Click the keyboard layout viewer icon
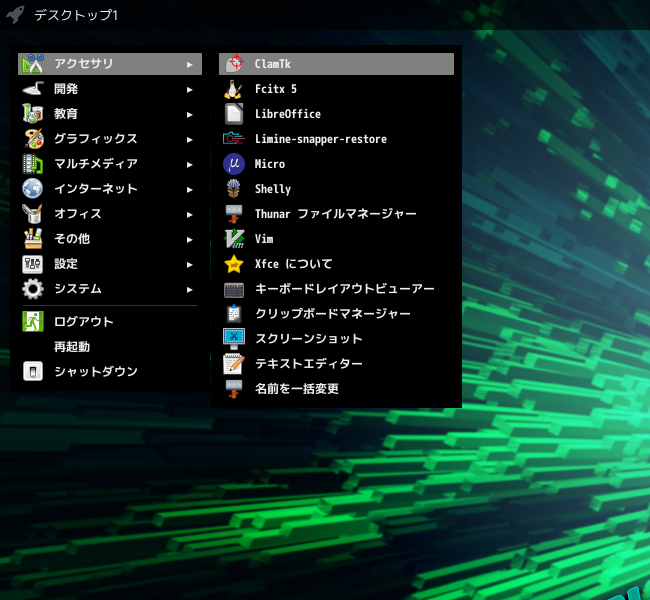650x600 pixels. click(x=234, y=290)
